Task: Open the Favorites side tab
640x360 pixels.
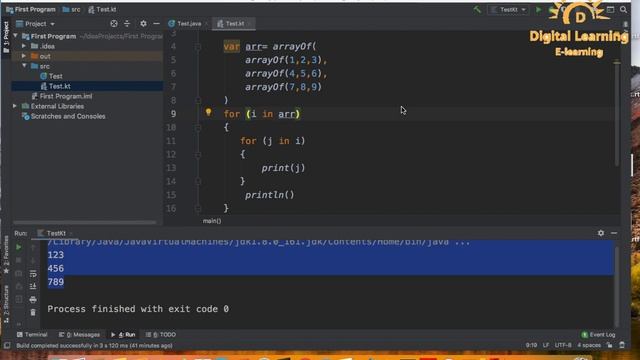Action: [x=6, y=254]
